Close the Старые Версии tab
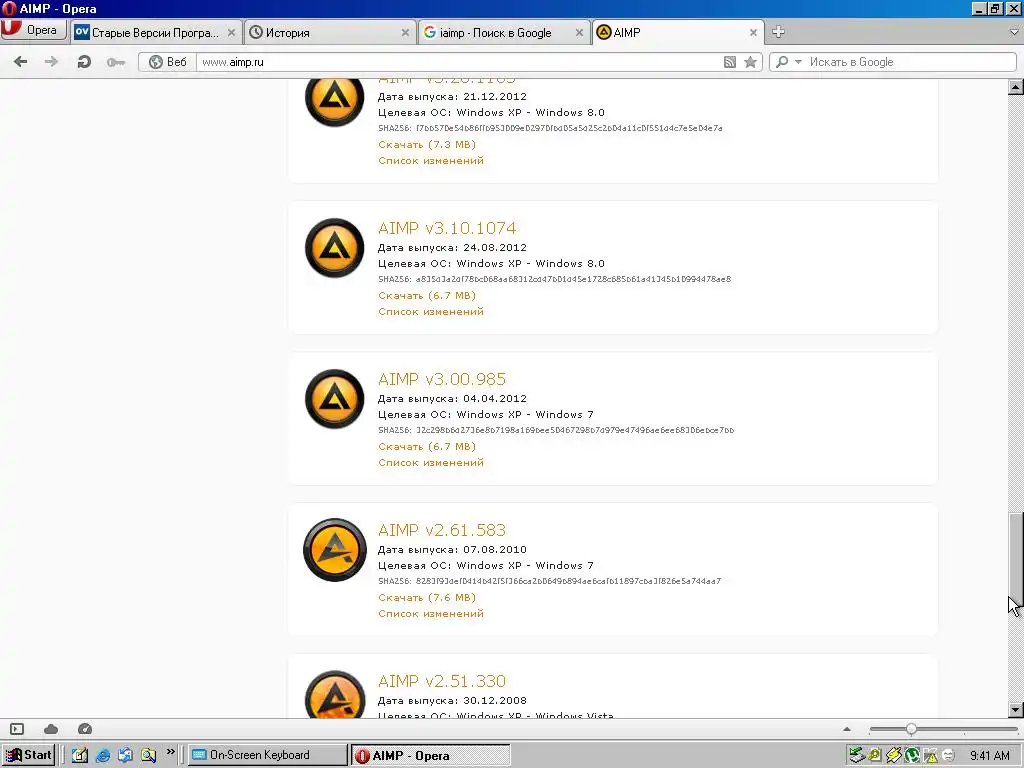Viewport: 1024px width, 768px height. click(231, 33)
